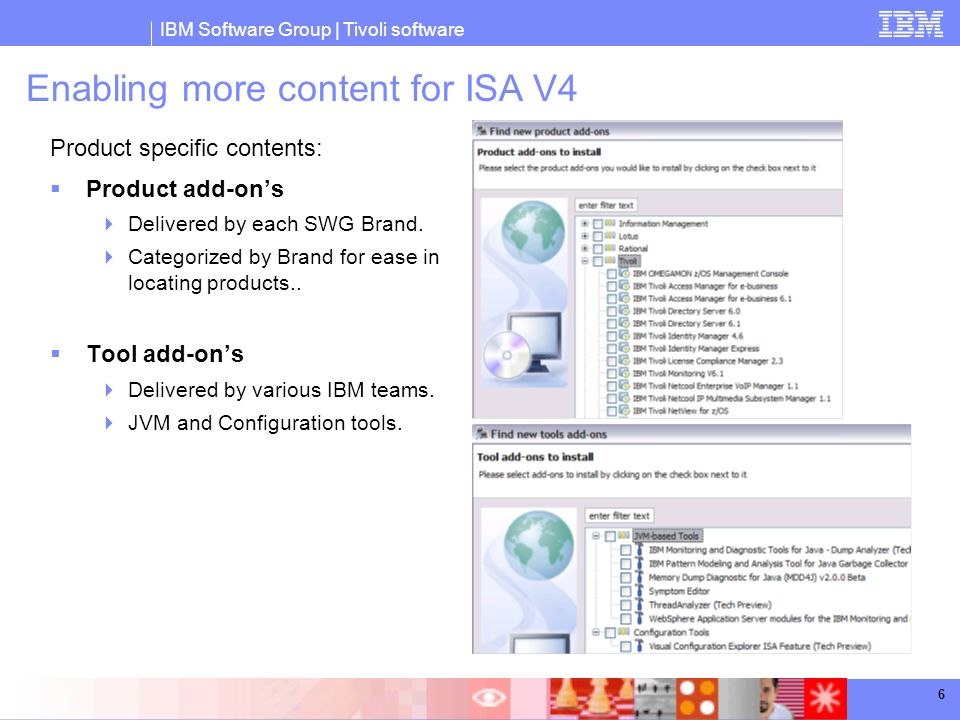The width and height of the screenshot is (960, 720).
Task: Check the JVM-based Tools category checkbox
Action: tap(610, 536)
